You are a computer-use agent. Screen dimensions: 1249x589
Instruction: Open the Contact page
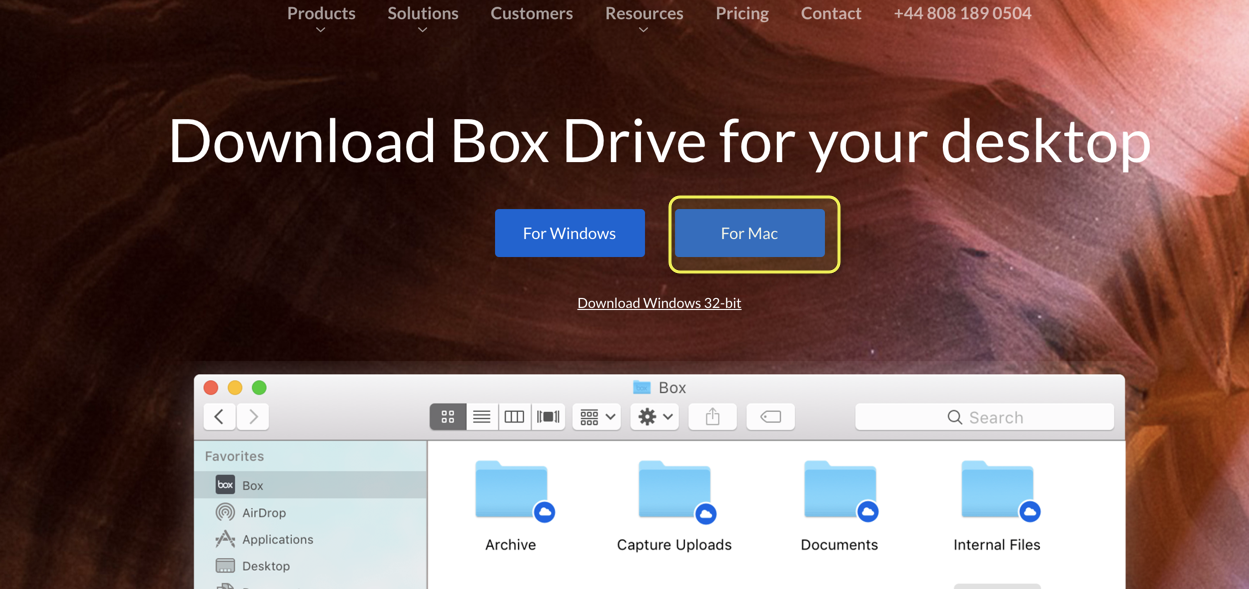pos(831,13)
